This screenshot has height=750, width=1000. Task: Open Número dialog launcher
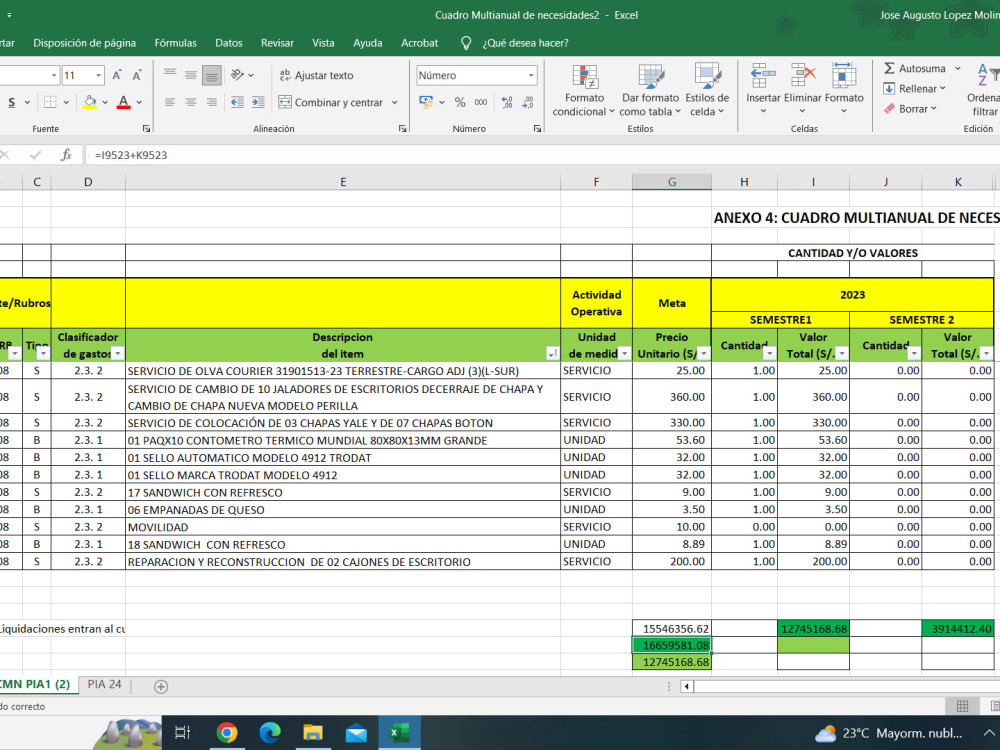[537, 128]
